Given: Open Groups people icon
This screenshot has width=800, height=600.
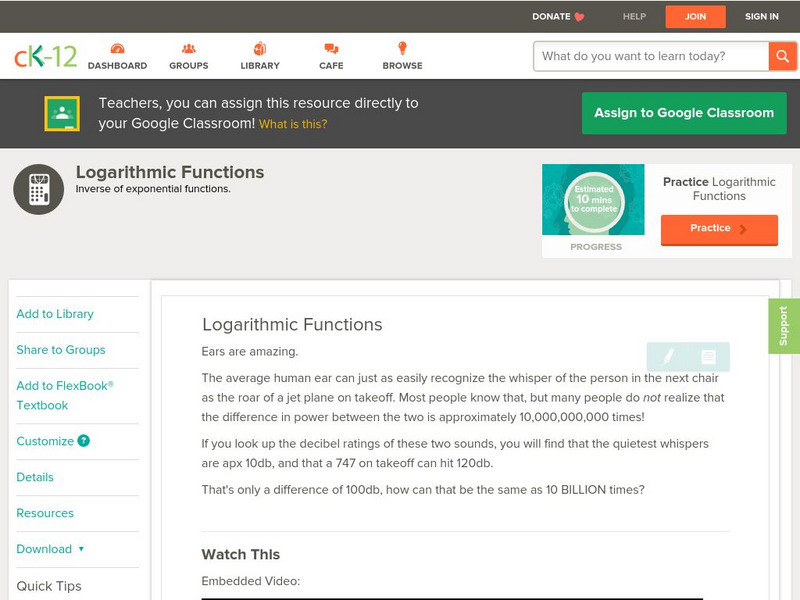Looking at the screenshot, I should pos(189,48).
